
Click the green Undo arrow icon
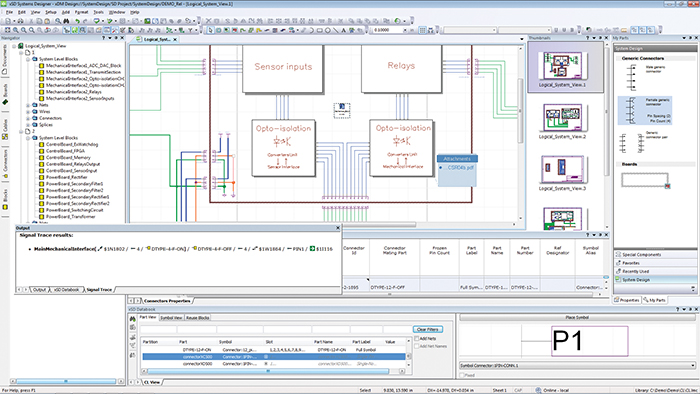77,21
